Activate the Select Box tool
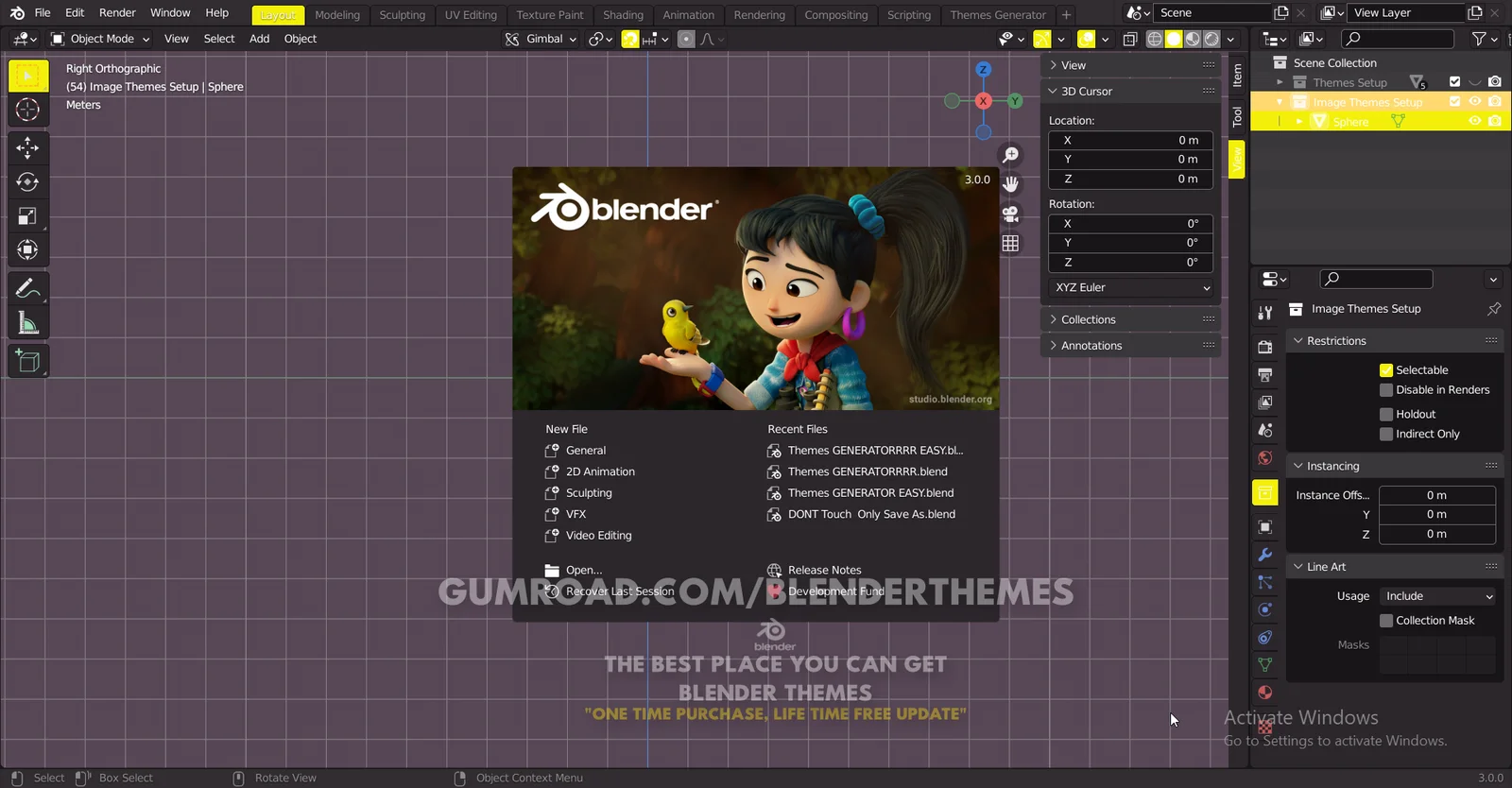This screenshot has height=788, width=1512. [28, 76]
